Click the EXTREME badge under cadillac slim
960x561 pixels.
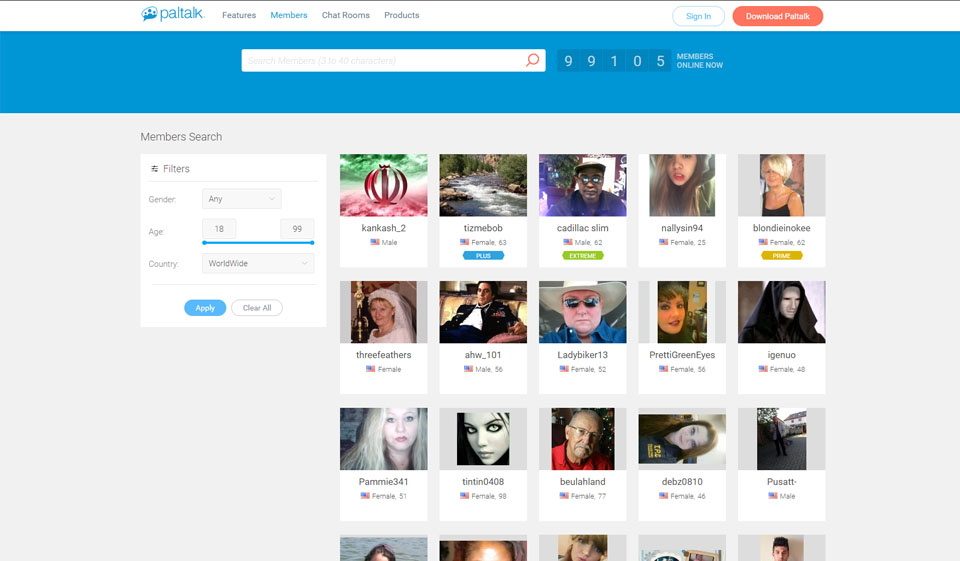pyautogui.click(x=582, y=255)
